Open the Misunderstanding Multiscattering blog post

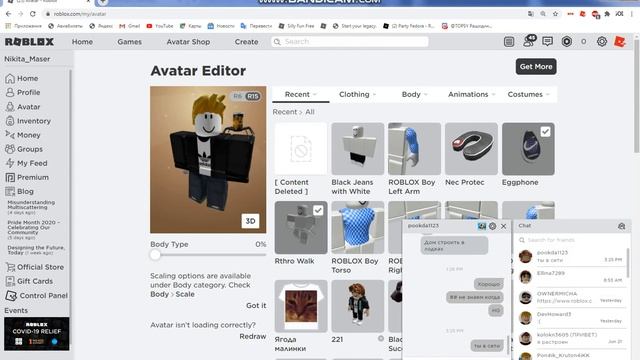click(x=31, y=207)
